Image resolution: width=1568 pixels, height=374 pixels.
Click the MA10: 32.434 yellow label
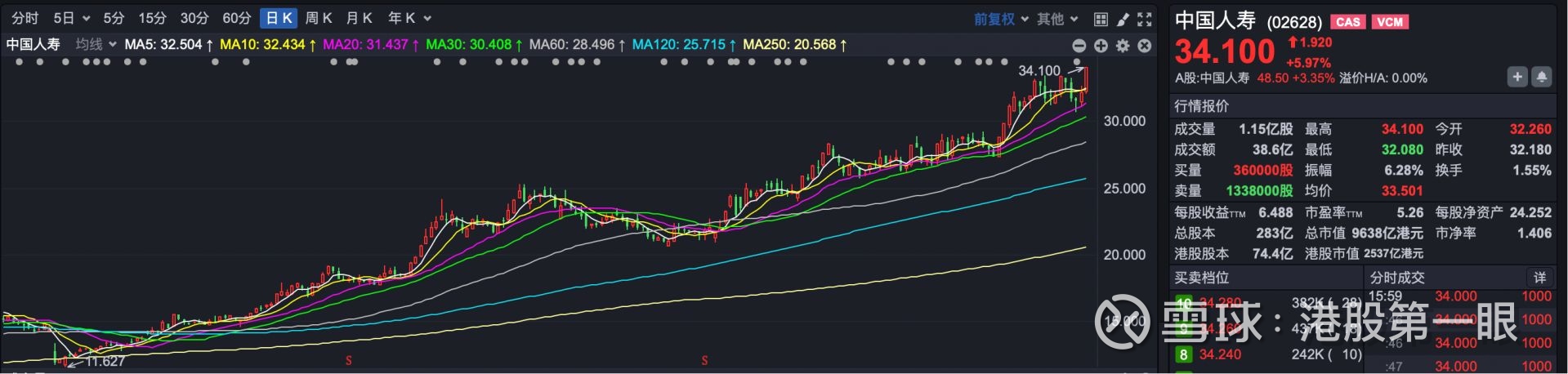268,44
